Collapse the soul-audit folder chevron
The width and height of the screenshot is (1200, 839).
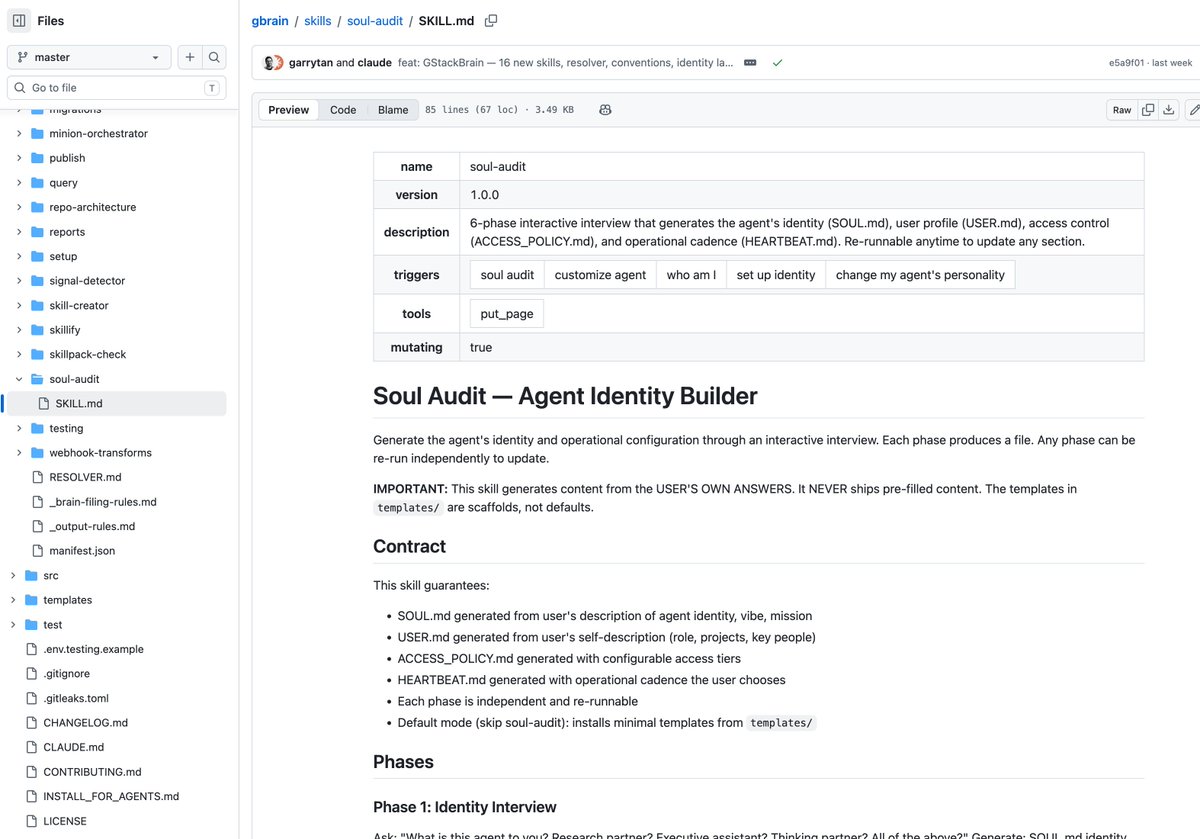pyautogui.click(x=19, y=379)
